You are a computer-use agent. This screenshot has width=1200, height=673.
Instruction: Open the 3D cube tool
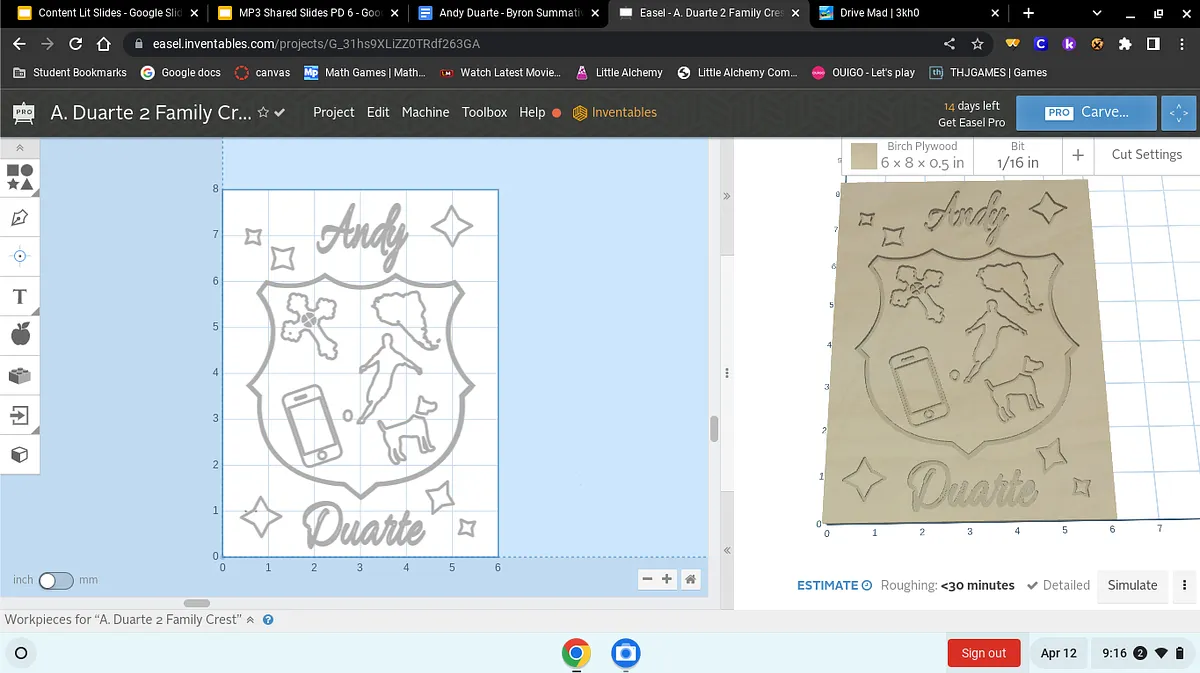[x=20, y=455]
